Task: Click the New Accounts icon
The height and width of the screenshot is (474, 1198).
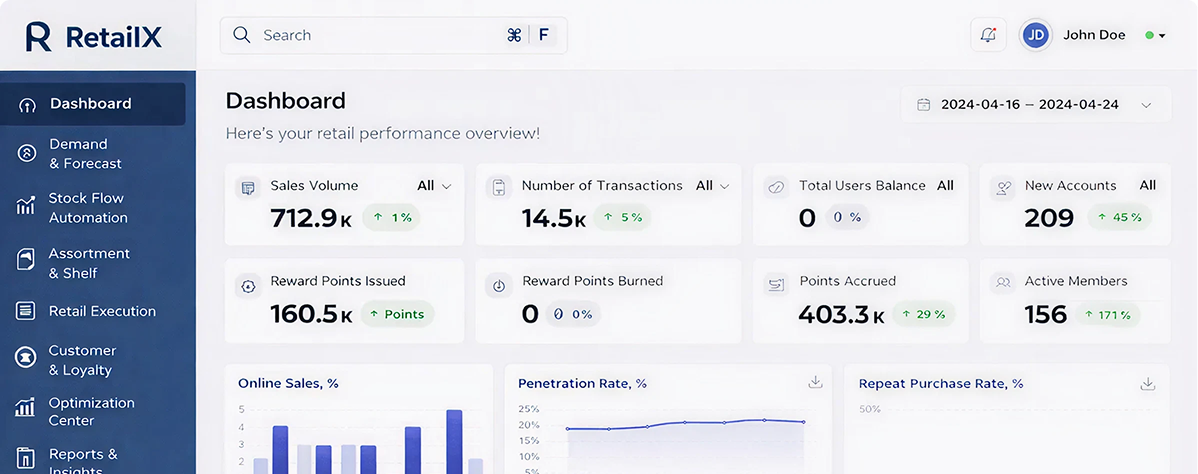Action: coord(1002,187)
